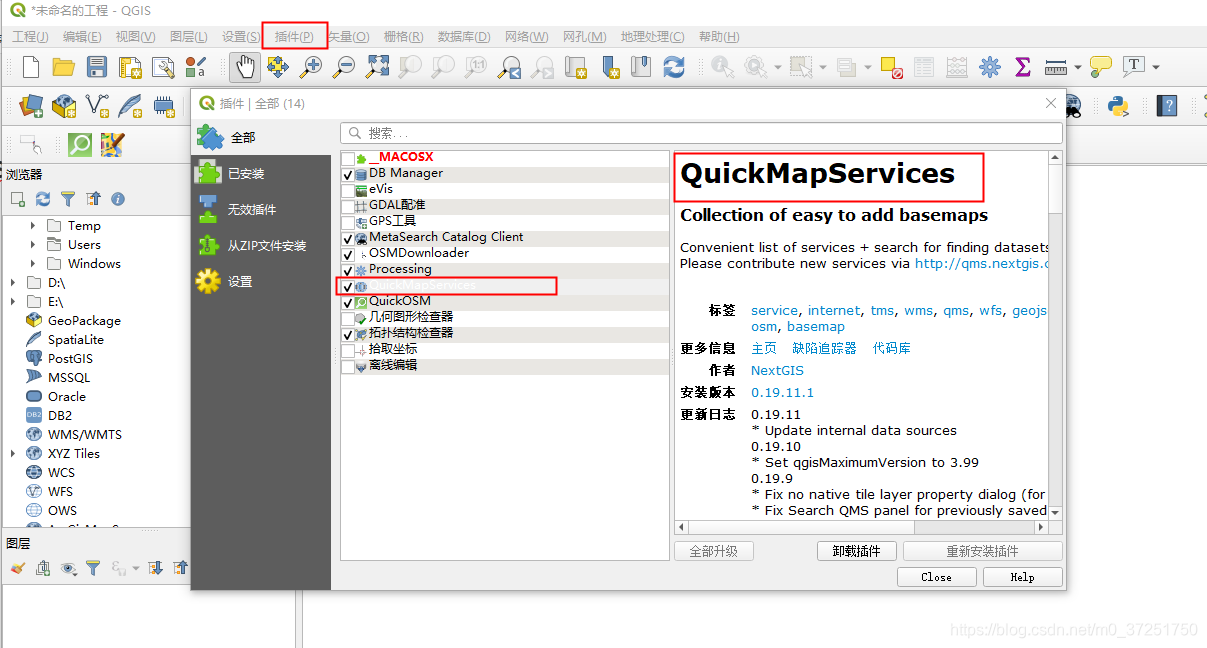This screenshot has height=648, width=1207.
Task: Enable the GPS工具 plugin checkbox
Action: 348,222
